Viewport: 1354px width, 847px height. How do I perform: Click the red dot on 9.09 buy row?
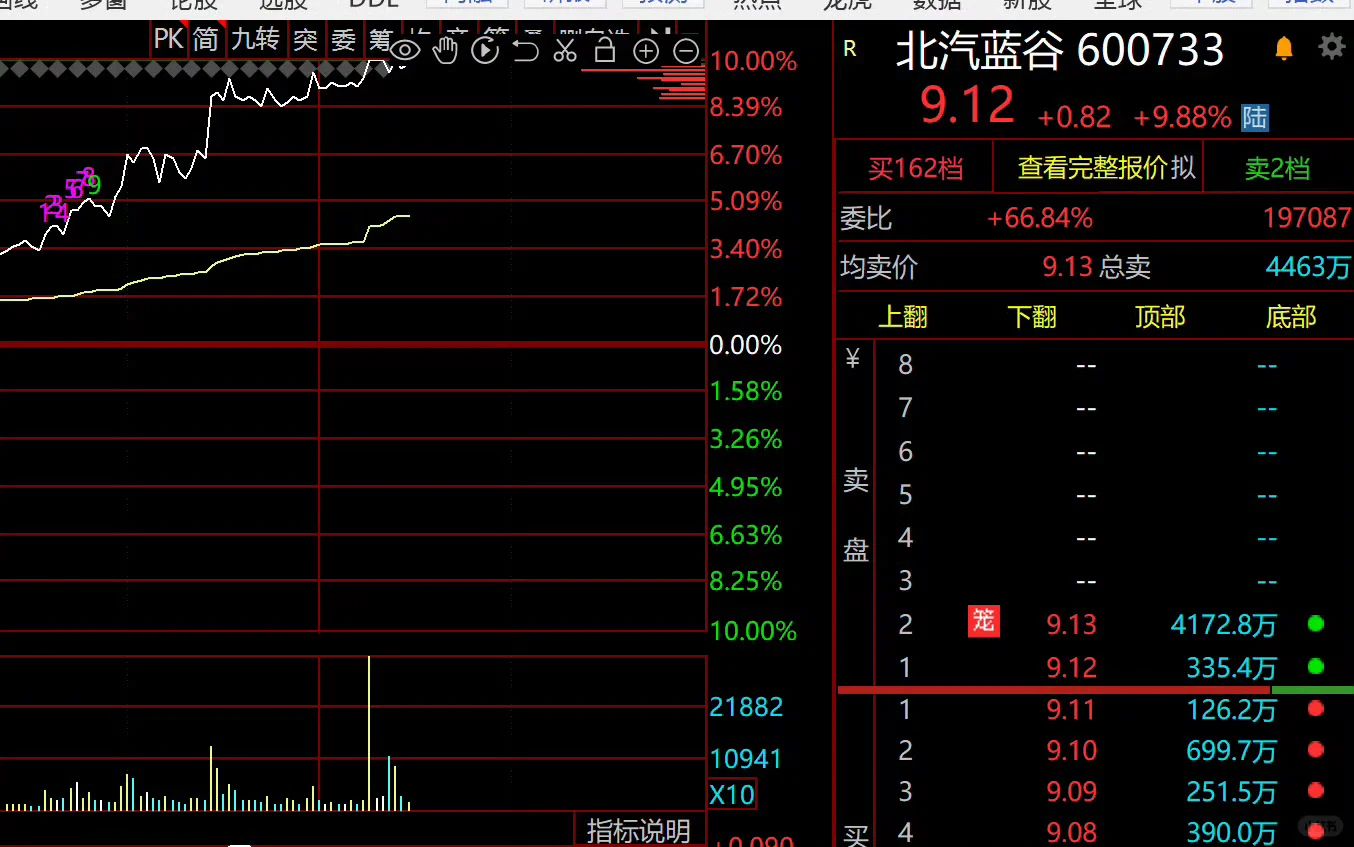[1316, 791]
